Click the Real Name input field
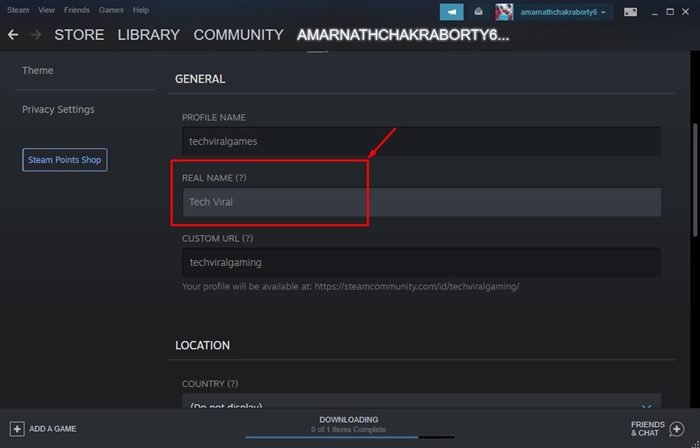The height and width of the screenshot is (448, 700). tap(420, 202)
